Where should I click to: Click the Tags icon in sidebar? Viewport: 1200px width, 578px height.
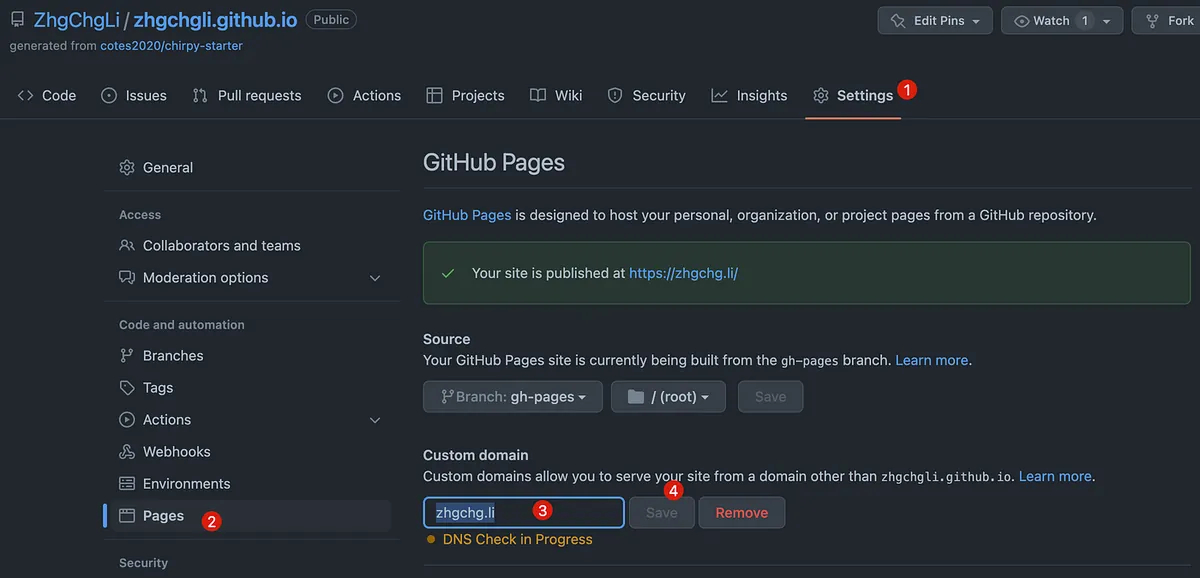[x=127, y=388]
